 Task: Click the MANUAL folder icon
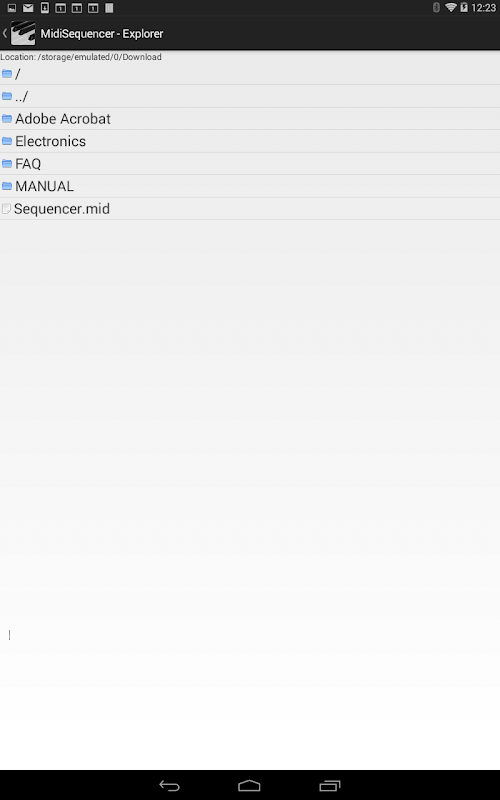[7, 186]
